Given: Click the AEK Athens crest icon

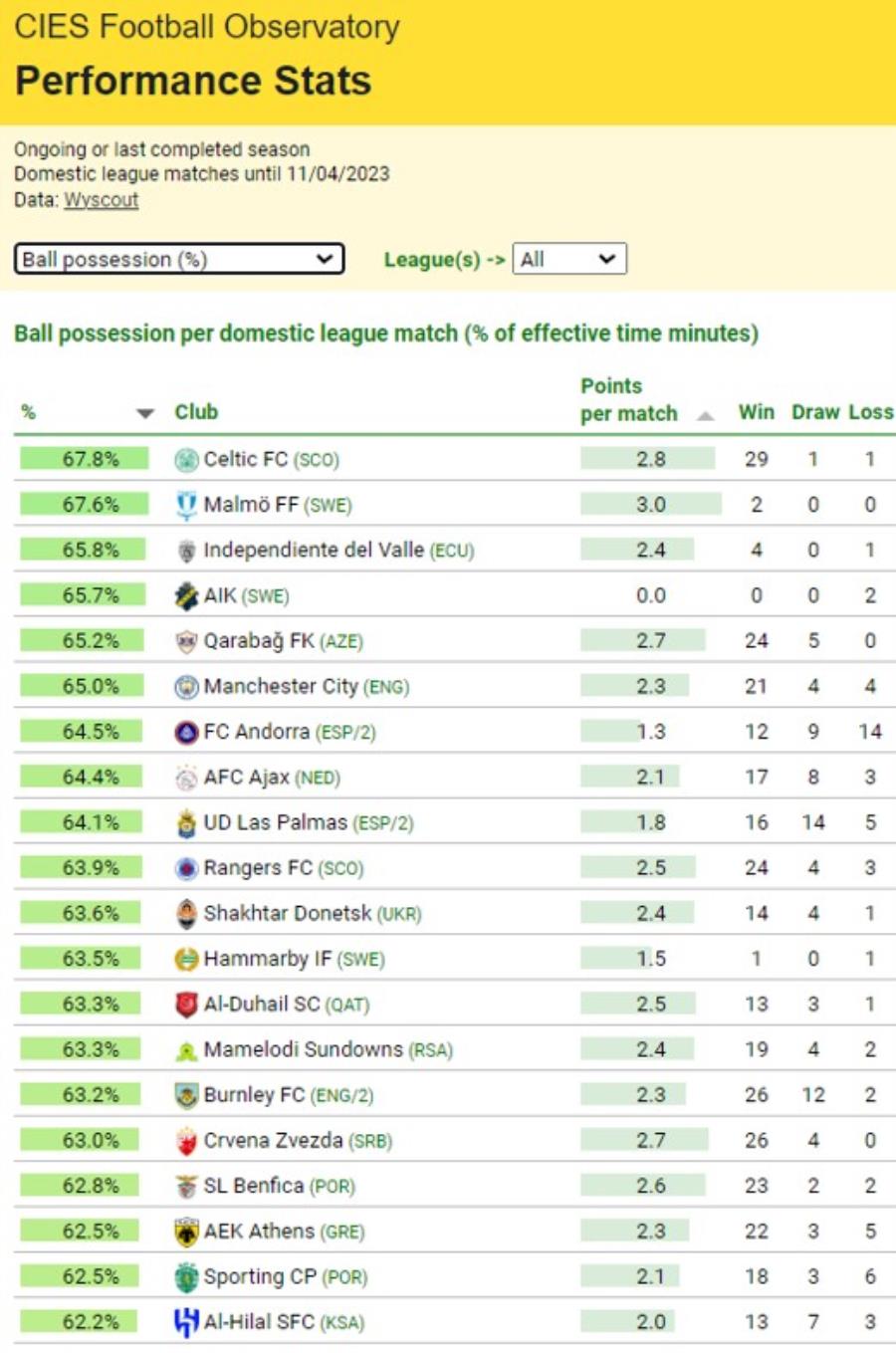Looking at the screenshot, I should click(x=186, y=1233).
